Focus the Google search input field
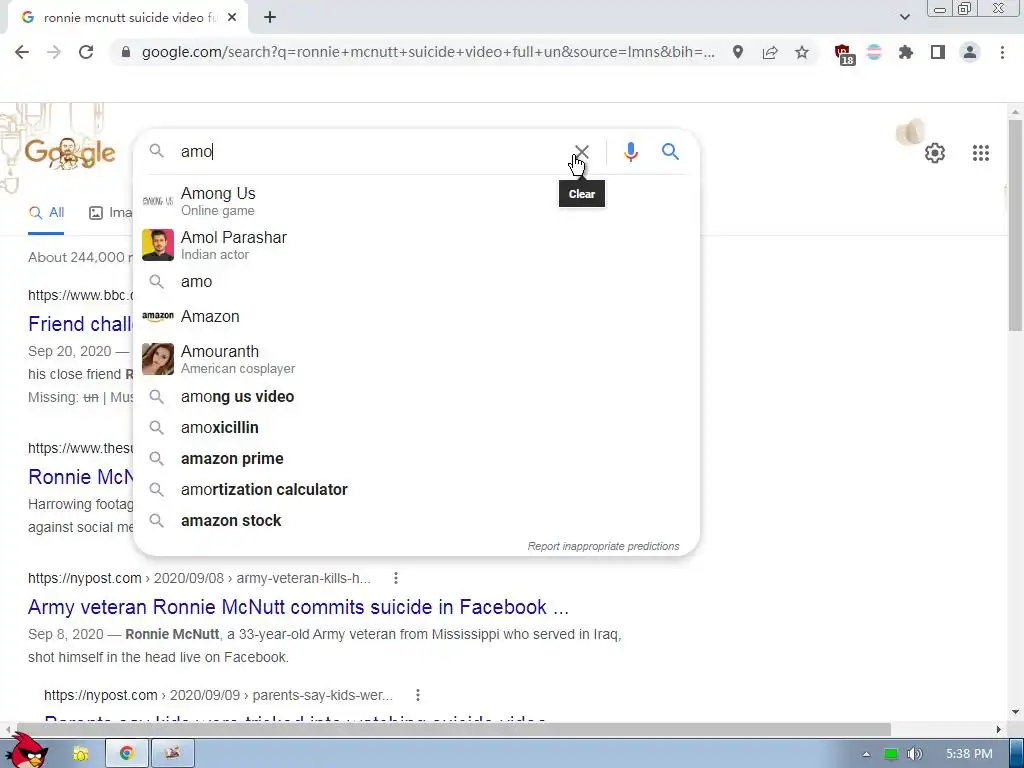This screenshot has height=768, width=1024. pos(372,152)
